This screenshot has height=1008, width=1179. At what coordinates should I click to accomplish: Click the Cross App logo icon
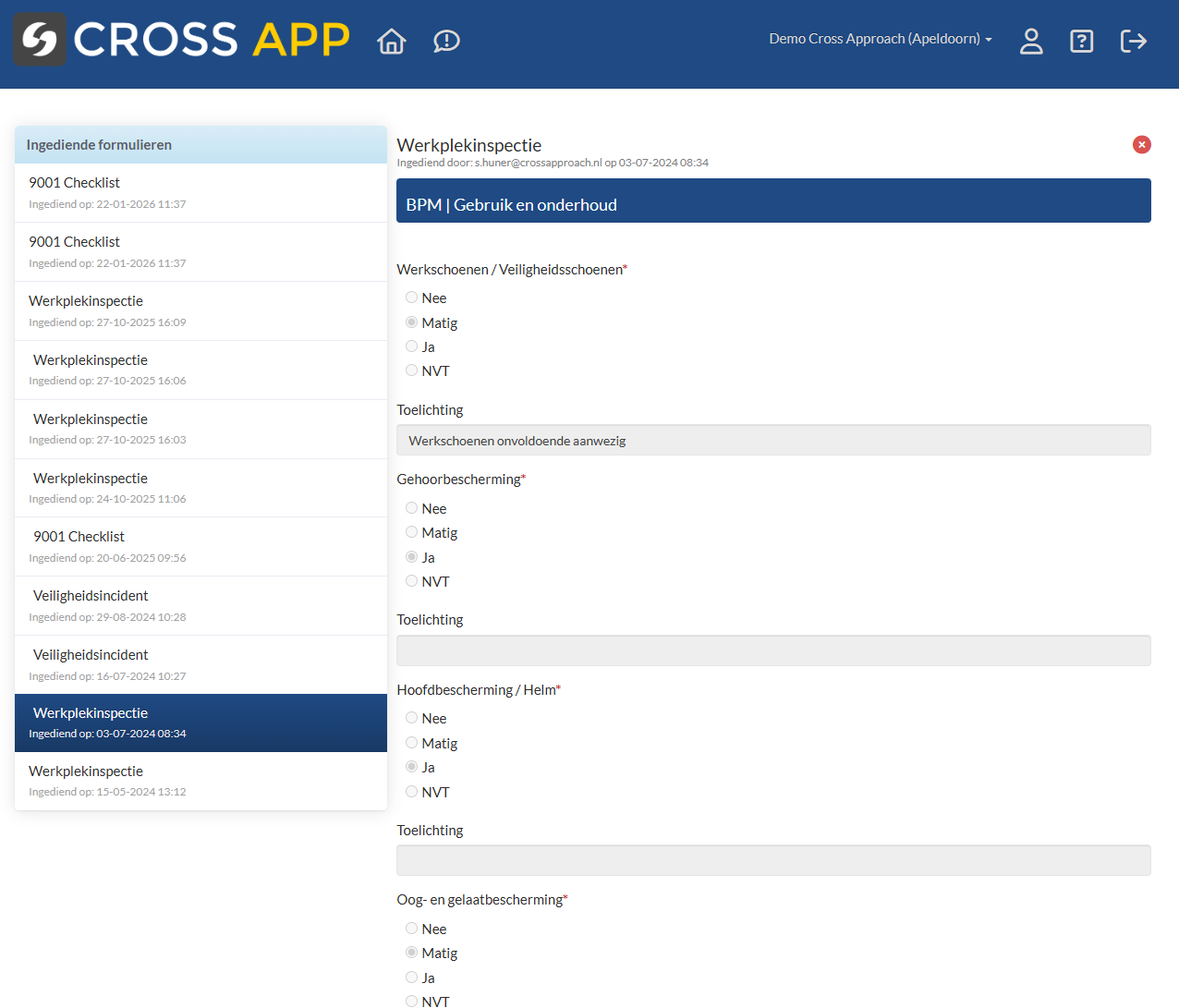tap(40, 40)
